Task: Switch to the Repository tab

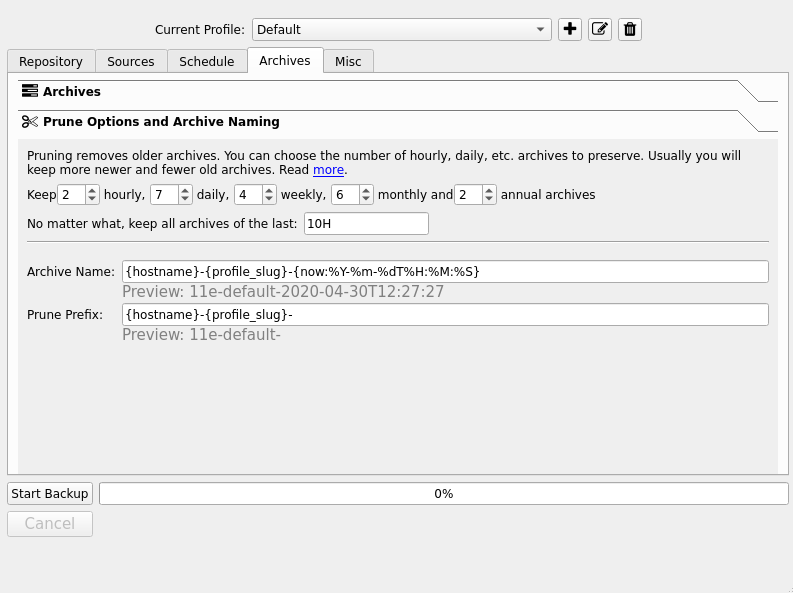Action: (x=51, y=62)
